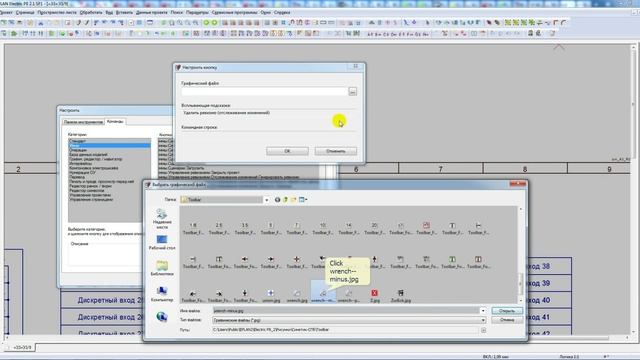Expand the Toolbar folder dropdown
Screen dimensions: 640x360
pyautogui.click(x=266, y=200)
